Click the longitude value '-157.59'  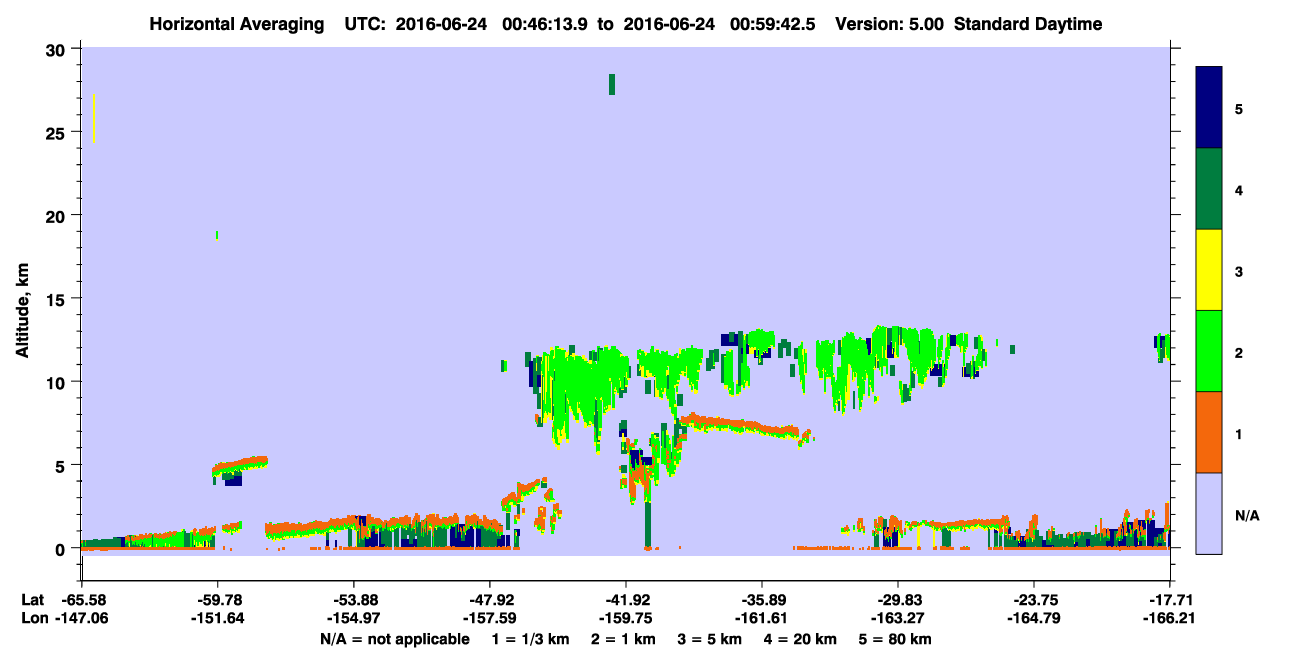pos(489,618)
